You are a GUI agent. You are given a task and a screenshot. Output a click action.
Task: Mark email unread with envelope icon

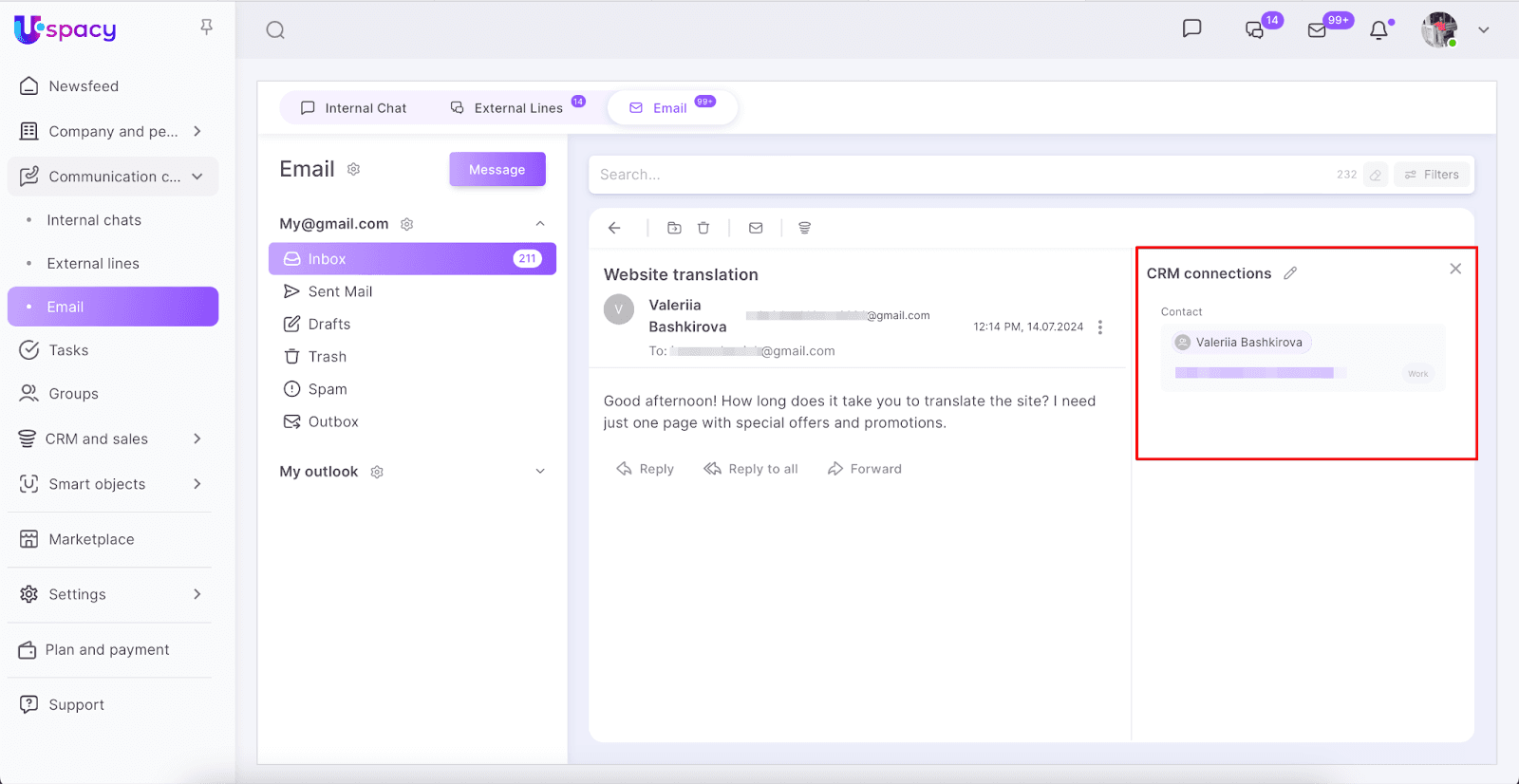(756, 228)
